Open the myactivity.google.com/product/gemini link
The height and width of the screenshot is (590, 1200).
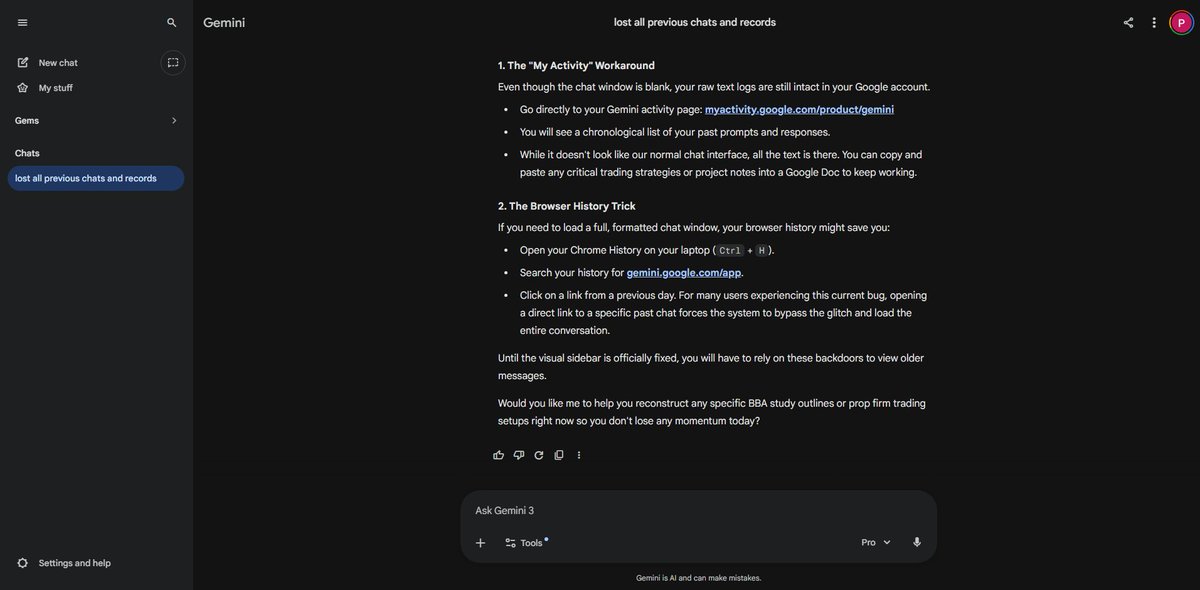coord(799,110)
